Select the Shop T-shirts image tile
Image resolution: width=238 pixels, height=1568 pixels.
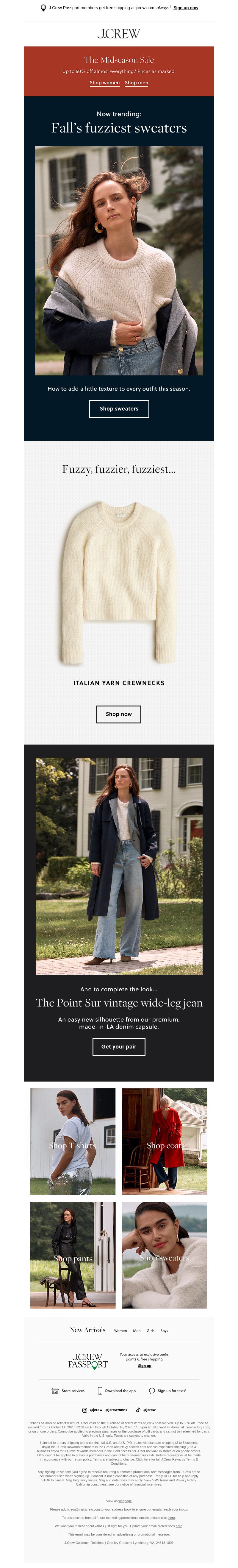72,1142
